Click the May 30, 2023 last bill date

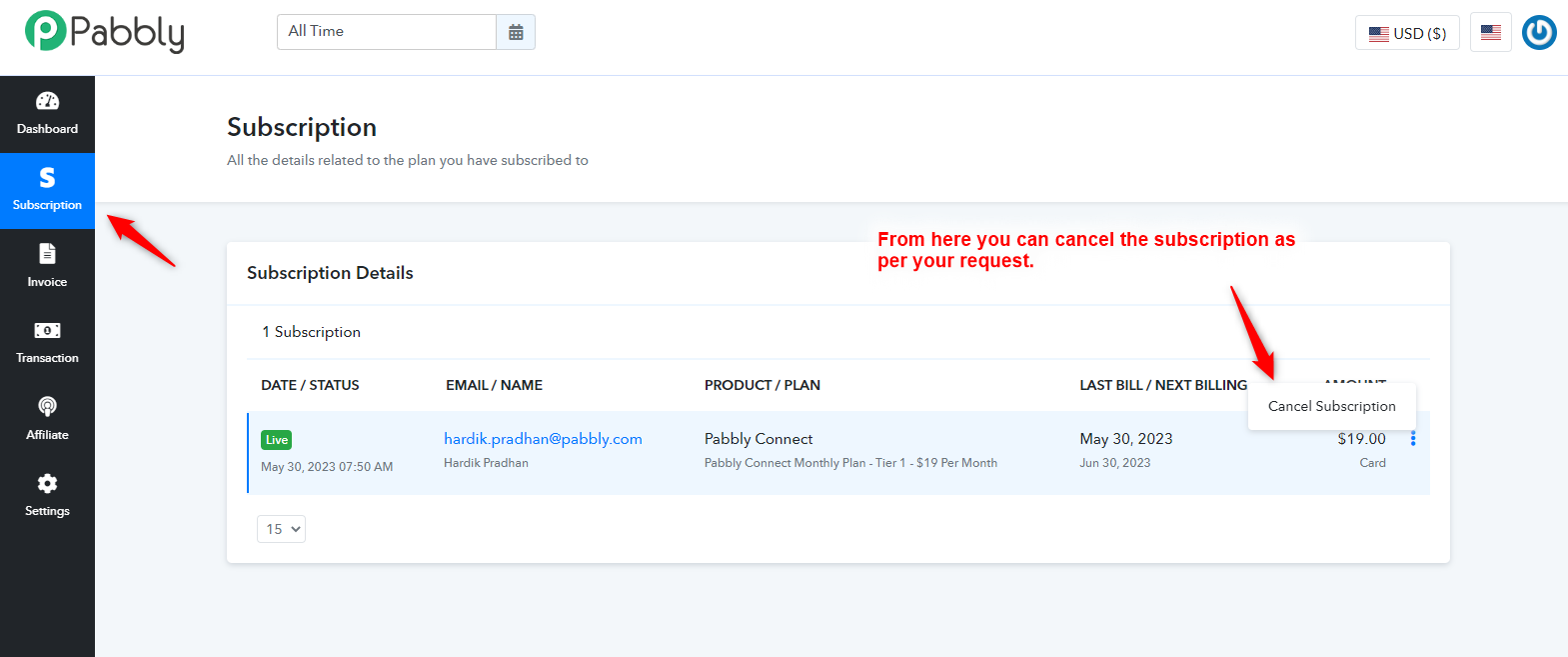(x=1126, y=439)
